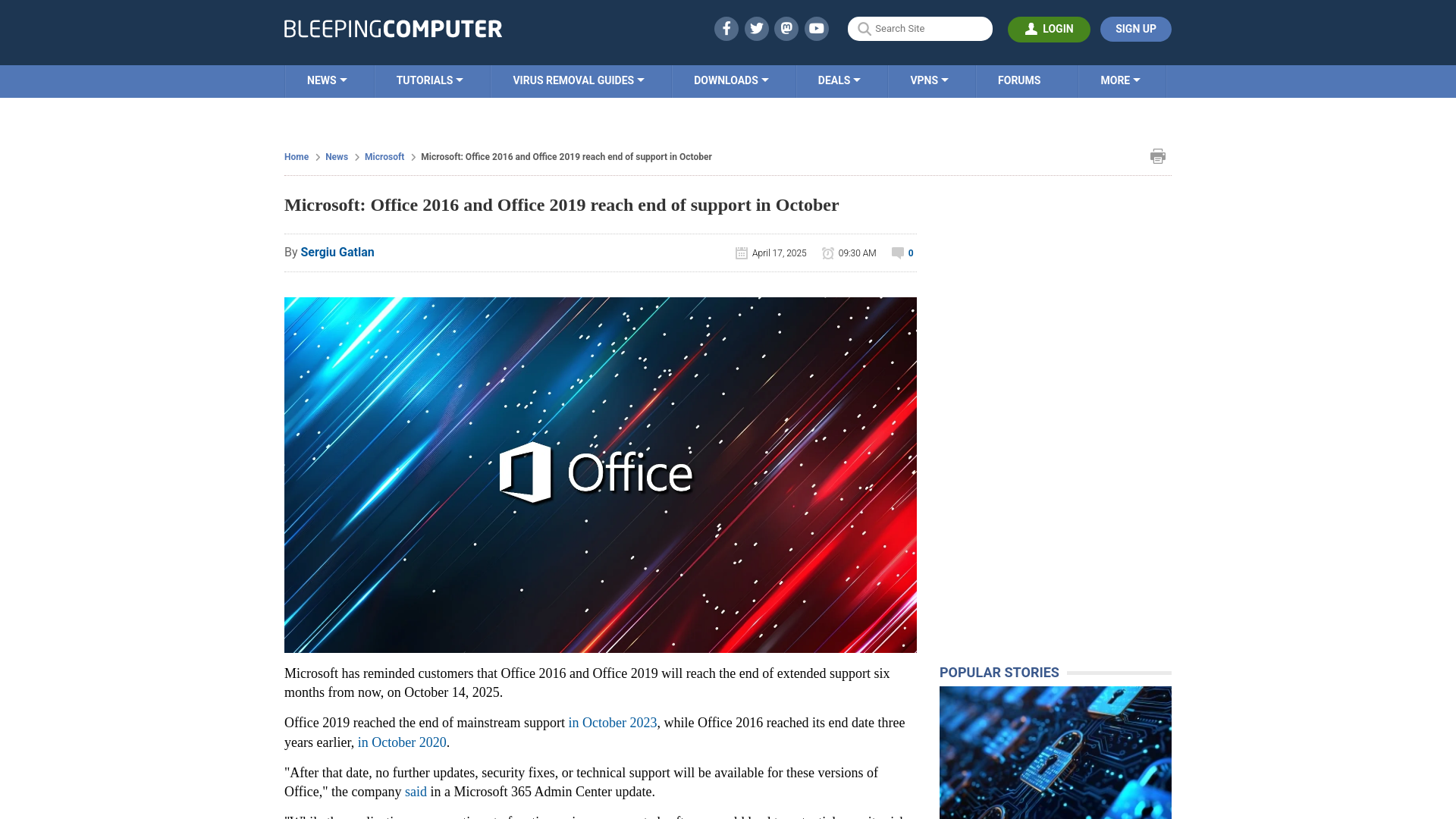Open the VPNs dropdown
This screenshot has height=819, width=1456.
tap(929, 80)
